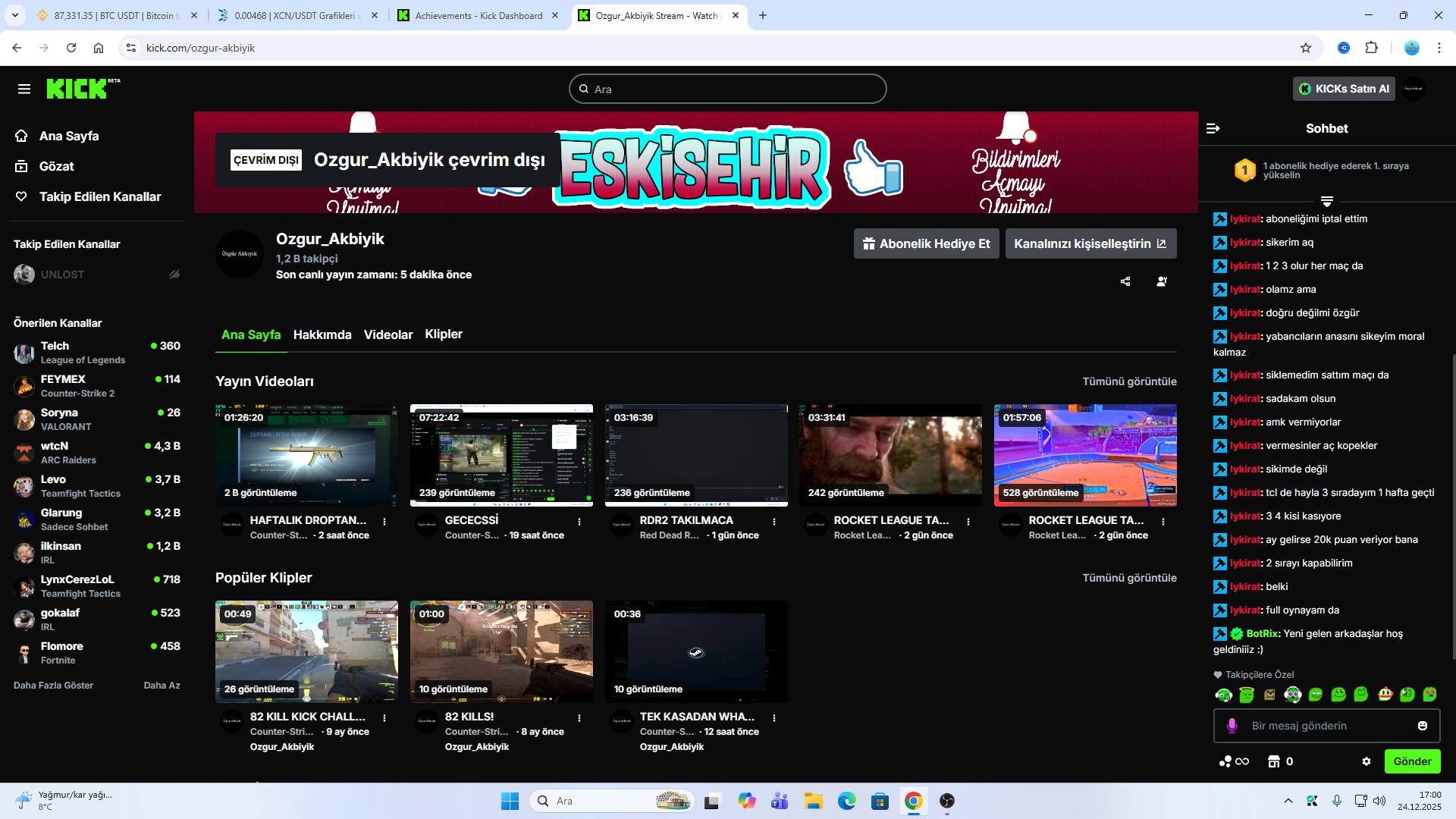Switch to Videolar tab
This screenshot has height=819, width=1456.
pos(388,334)
